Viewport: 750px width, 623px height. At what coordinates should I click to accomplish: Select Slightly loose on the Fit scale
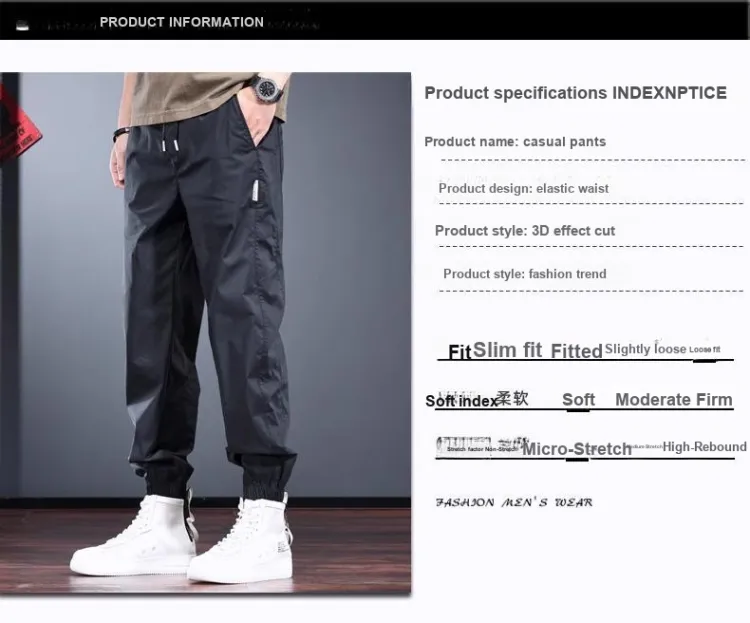tap(645, 349)
